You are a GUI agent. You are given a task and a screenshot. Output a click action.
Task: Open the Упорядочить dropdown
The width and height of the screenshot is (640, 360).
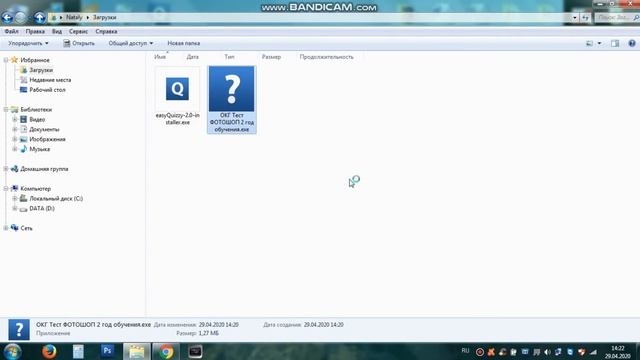click(x=28, y=43)
